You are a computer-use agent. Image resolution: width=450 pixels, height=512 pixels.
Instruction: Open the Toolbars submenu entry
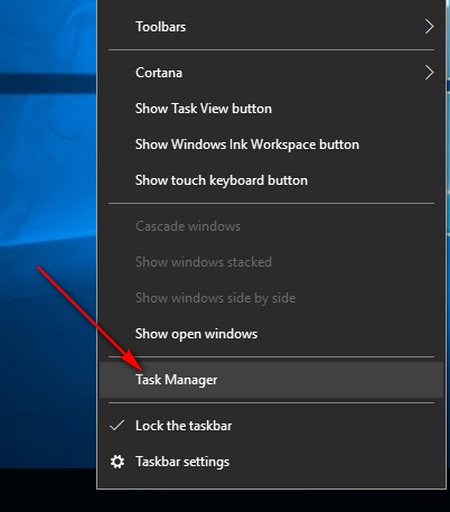(272, 27)
